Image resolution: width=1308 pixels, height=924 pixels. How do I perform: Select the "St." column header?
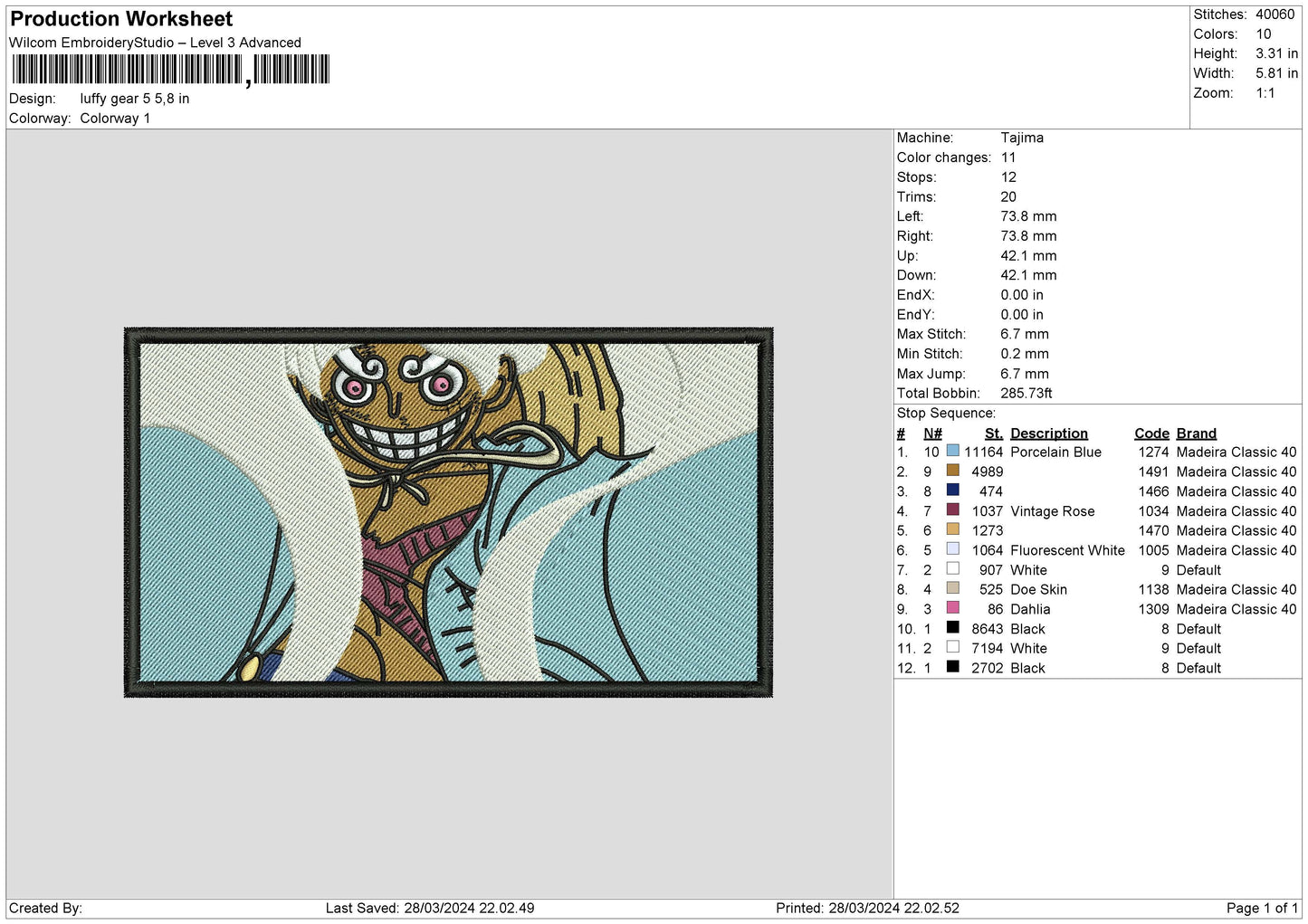[x=994, y=433]
